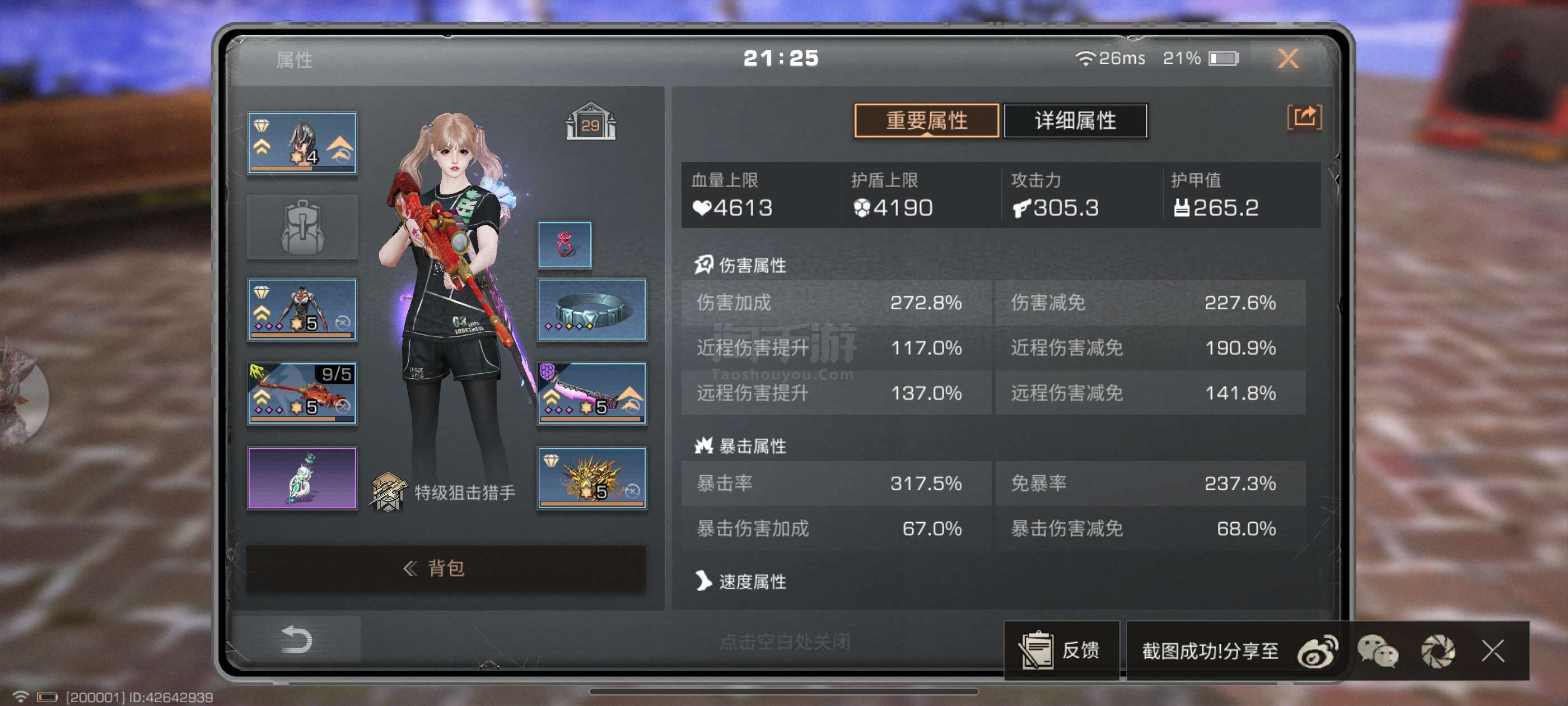Dismiss the screenshot share bar

tap(1493, 651)
